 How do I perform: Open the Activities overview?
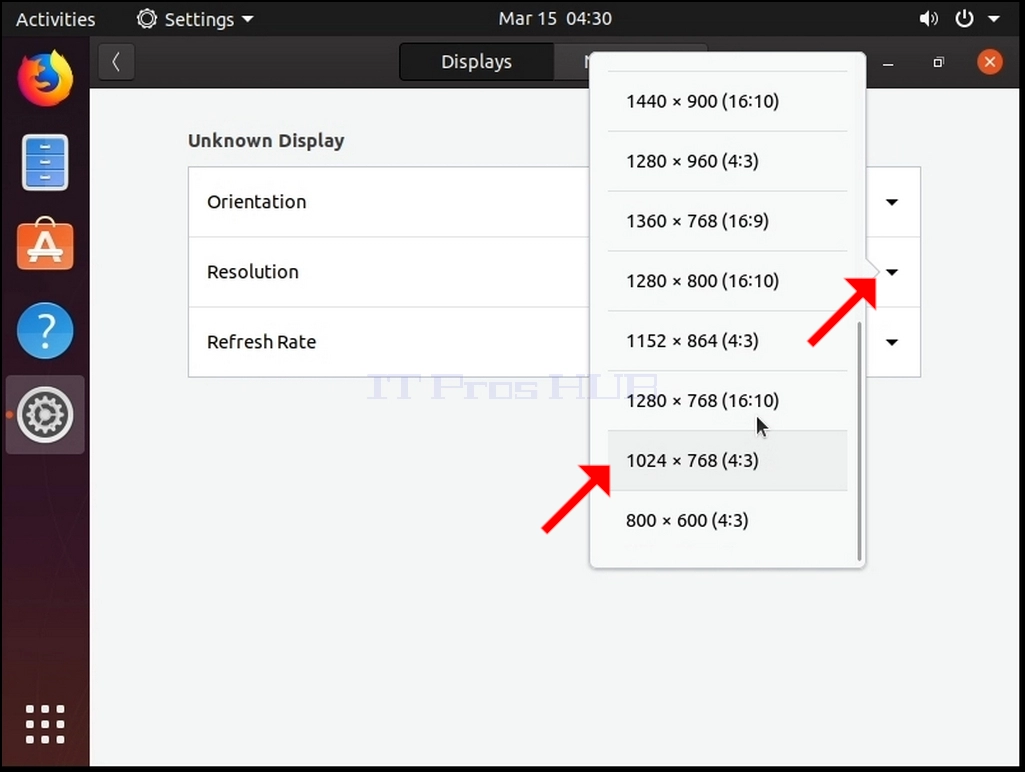coord(56,19)
